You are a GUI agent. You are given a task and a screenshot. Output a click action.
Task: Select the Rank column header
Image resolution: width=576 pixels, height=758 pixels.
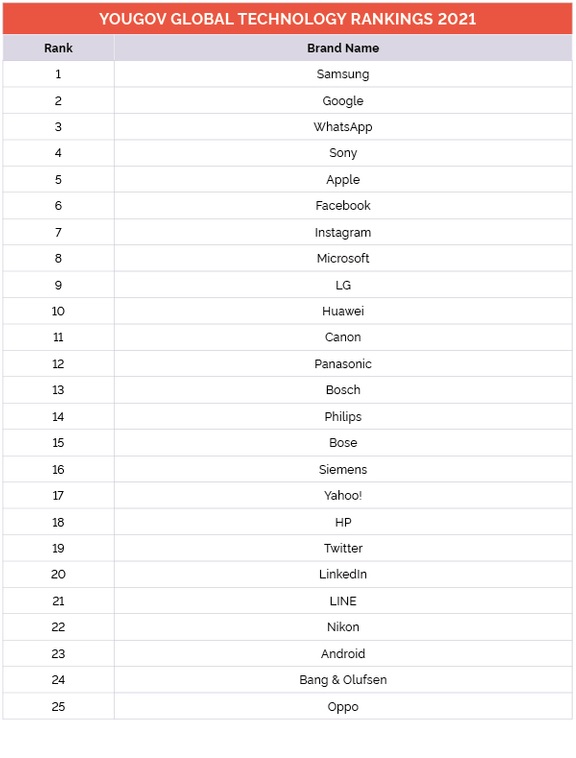click(x=58, y=48)
